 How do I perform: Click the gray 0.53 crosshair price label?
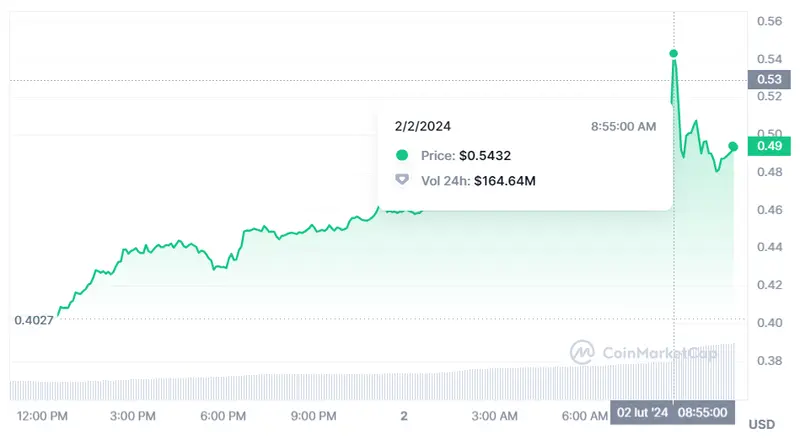click(768, 79)
